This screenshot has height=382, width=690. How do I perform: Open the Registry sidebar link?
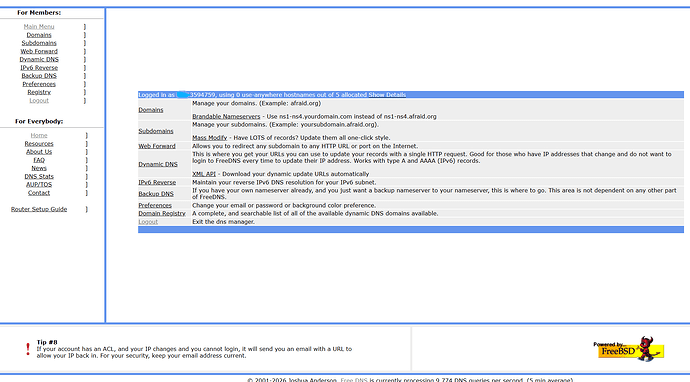(x=39, y=92)
